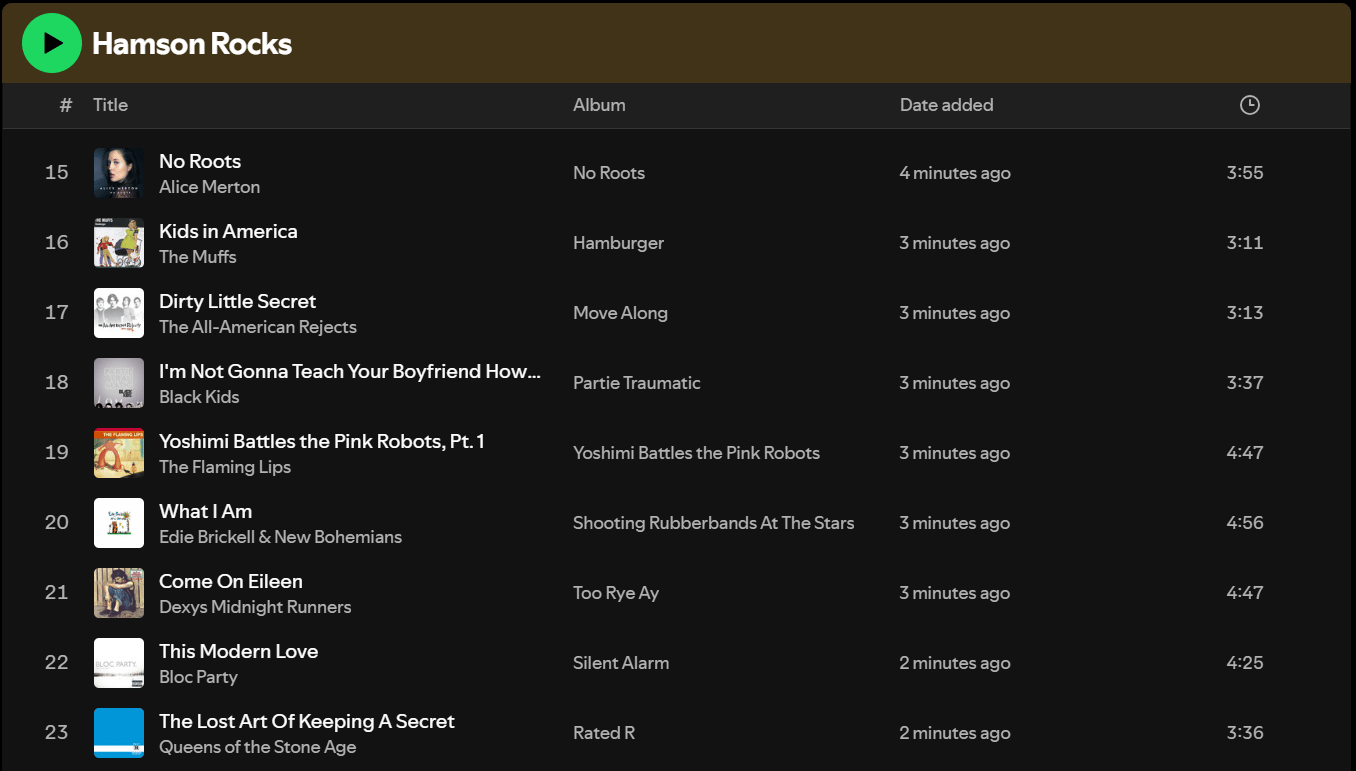Go to the Too Rye Ay album
The width and height of the screenshot is (1356, 771).
616,593
